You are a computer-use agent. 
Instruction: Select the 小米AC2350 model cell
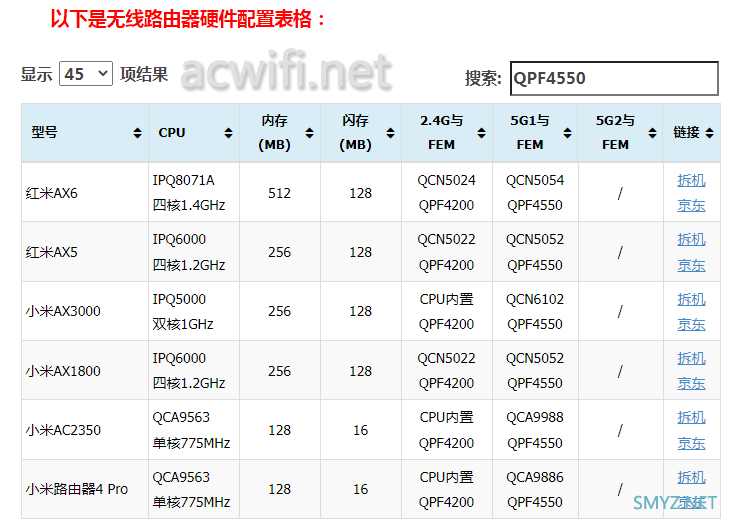point(85,430)
